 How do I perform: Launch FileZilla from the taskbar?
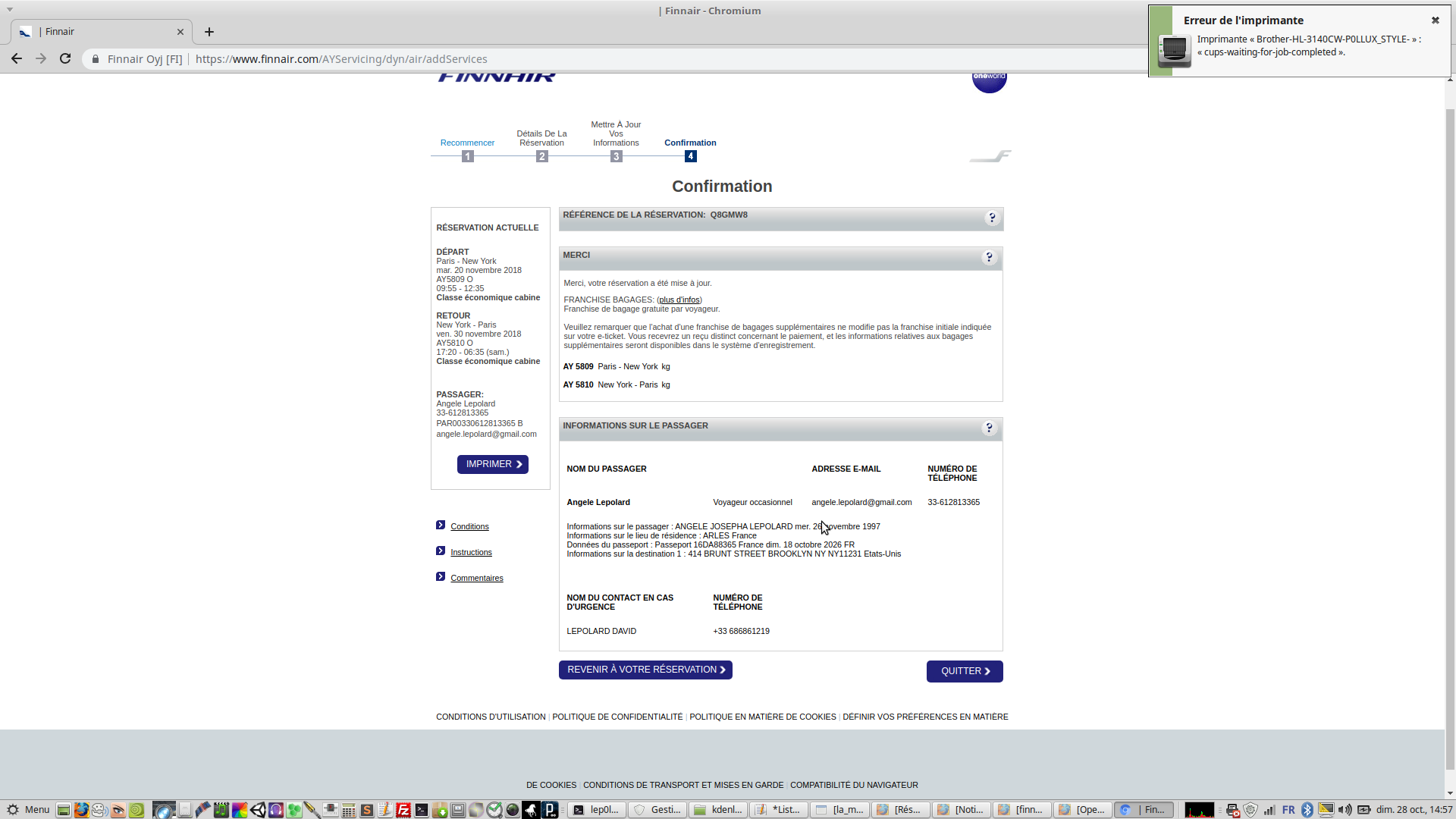pos(403,810)
